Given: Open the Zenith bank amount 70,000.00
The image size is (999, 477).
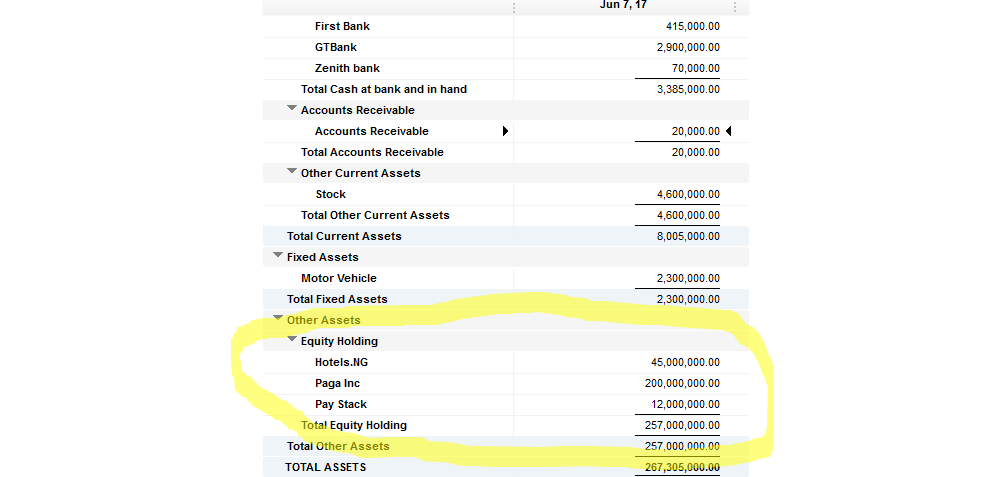Looking at the screenshot, I should 696,68.
